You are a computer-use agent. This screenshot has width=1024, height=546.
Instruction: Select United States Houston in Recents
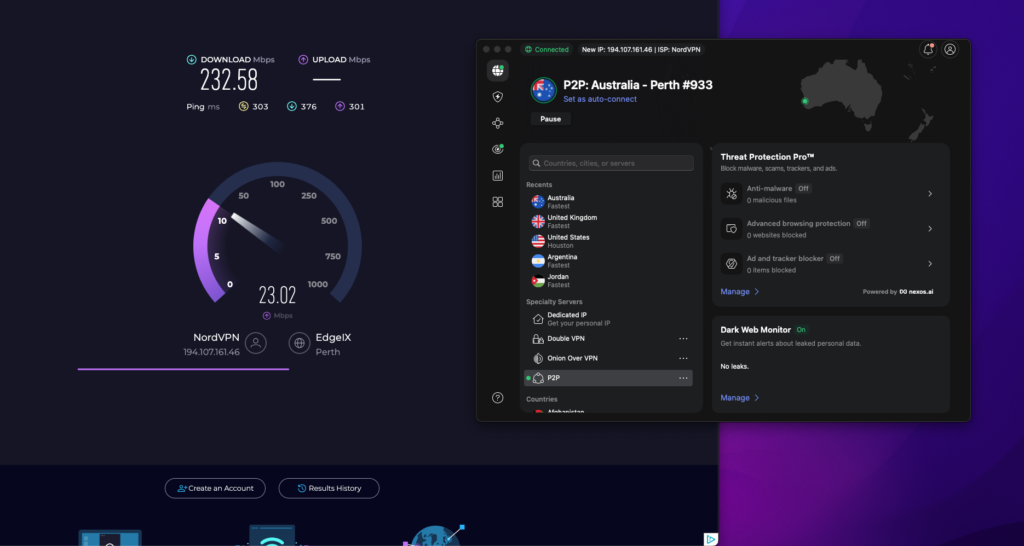point(611,241)
